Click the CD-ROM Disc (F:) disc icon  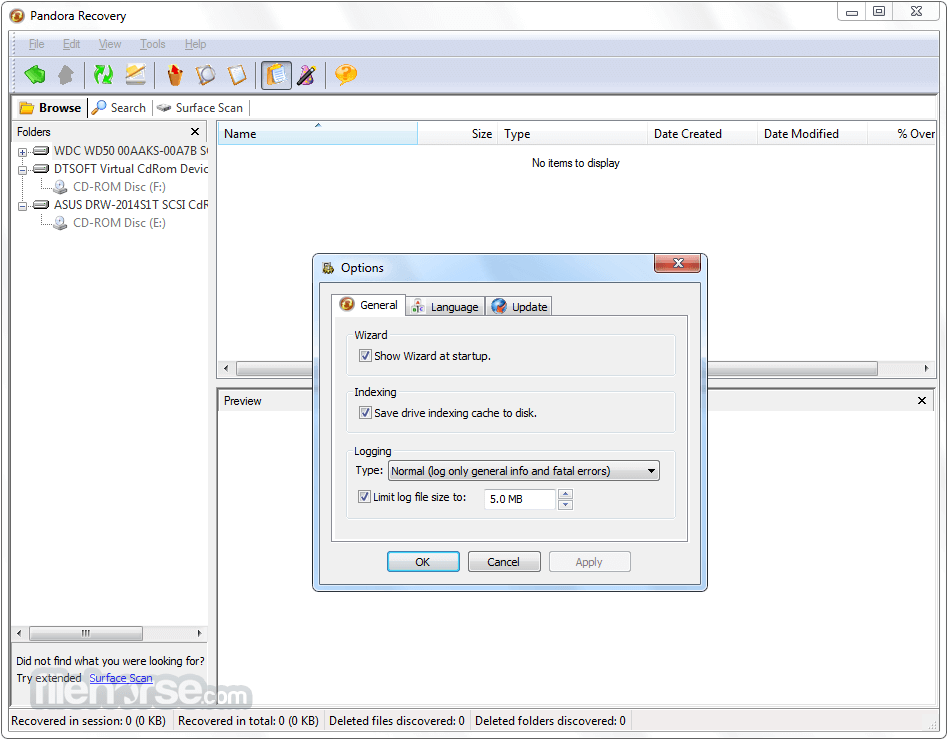pos(60,187)
